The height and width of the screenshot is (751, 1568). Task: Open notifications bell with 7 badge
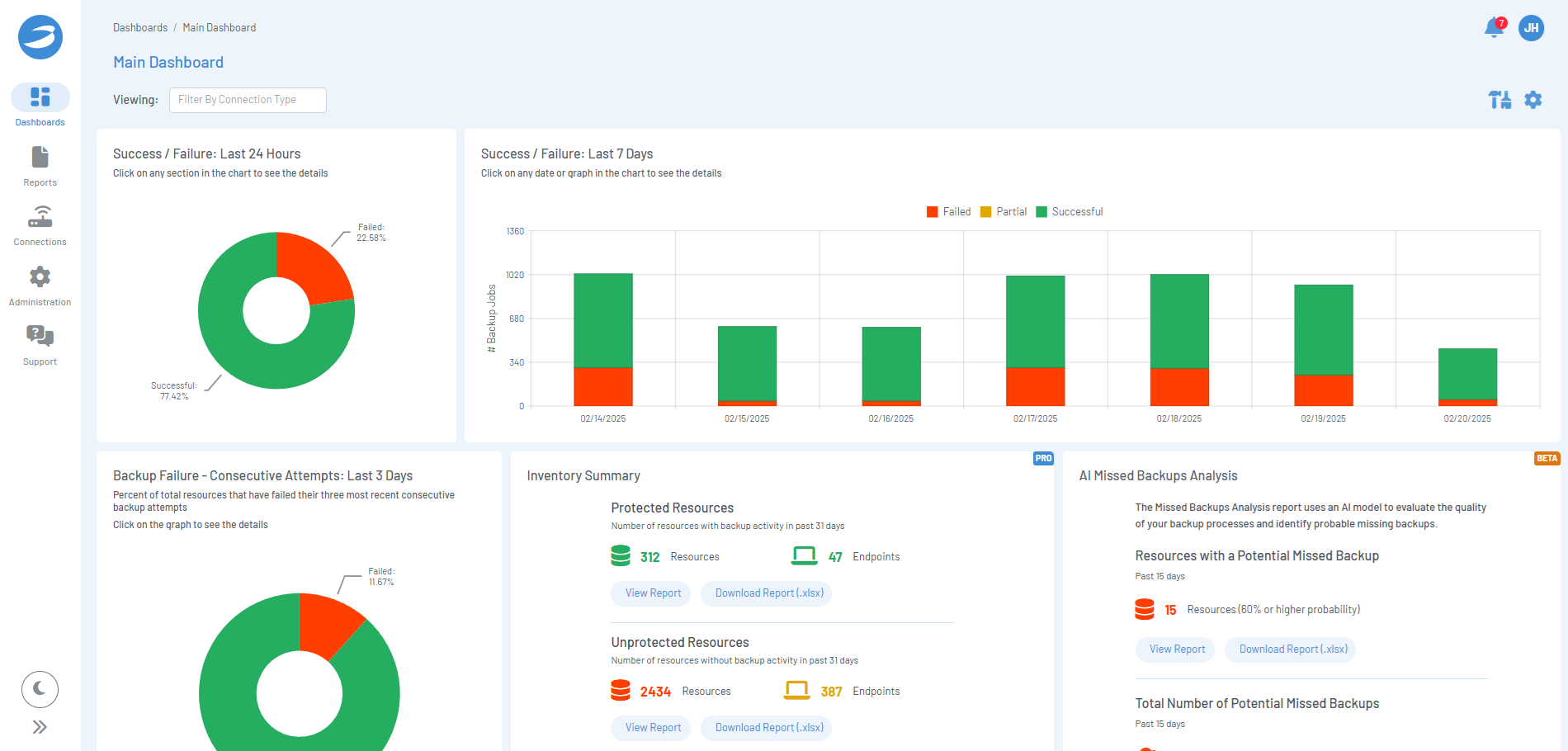click(x=1495, y=27)
